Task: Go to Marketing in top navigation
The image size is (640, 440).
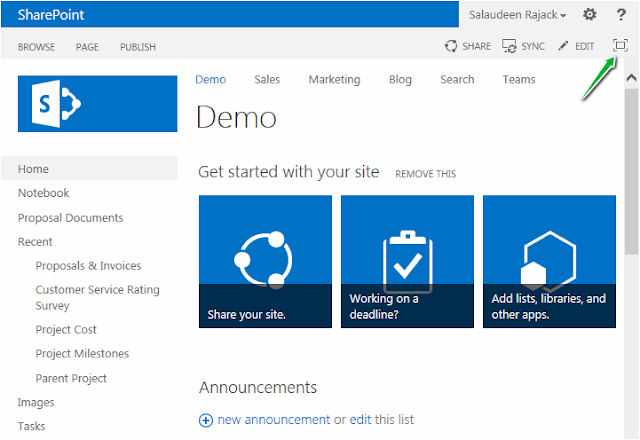Action: point(334,80)
